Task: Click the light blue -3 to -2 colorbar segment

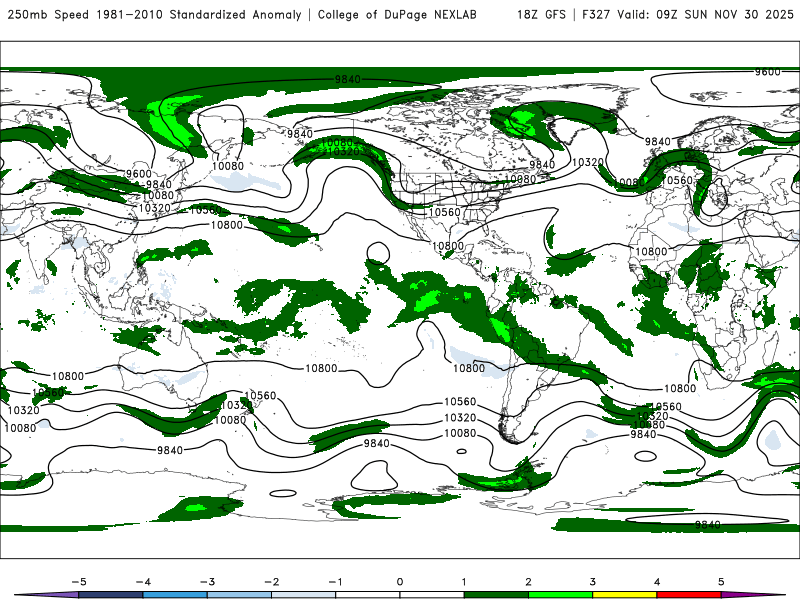Action: [239, 595]
